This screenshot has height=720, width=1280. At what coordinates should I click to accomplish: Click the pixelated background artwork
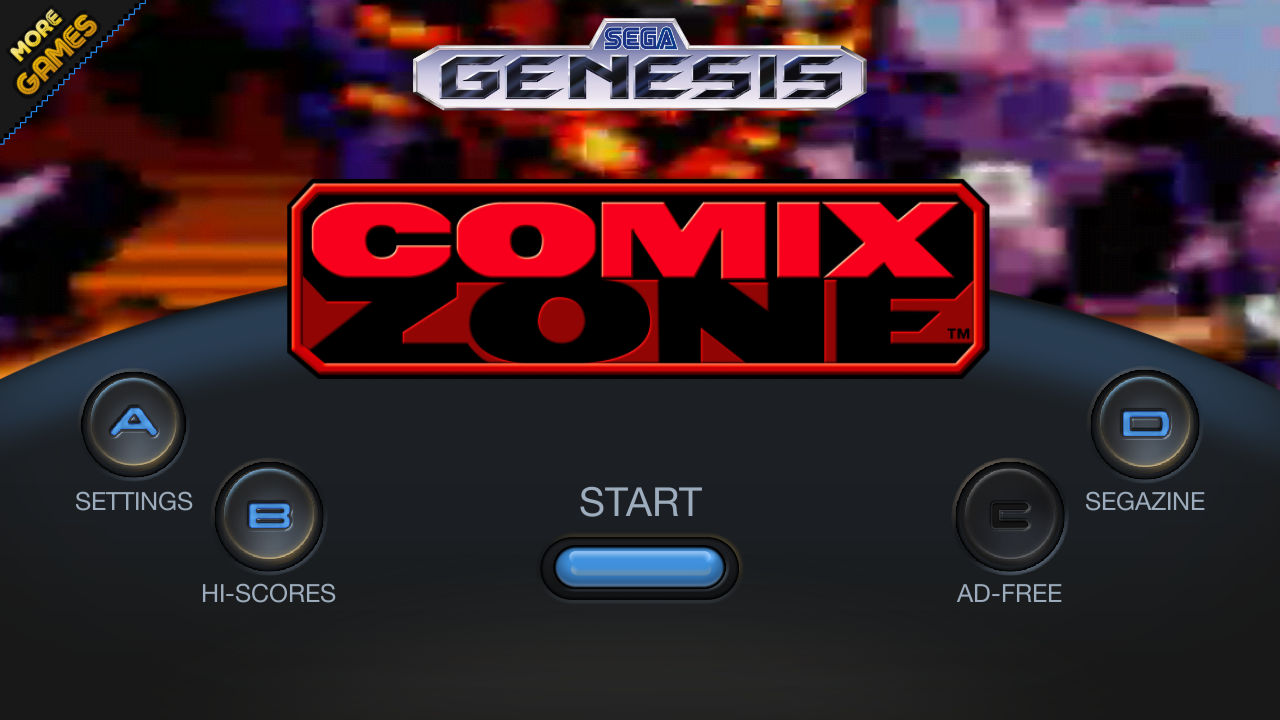pos(1100,150)
